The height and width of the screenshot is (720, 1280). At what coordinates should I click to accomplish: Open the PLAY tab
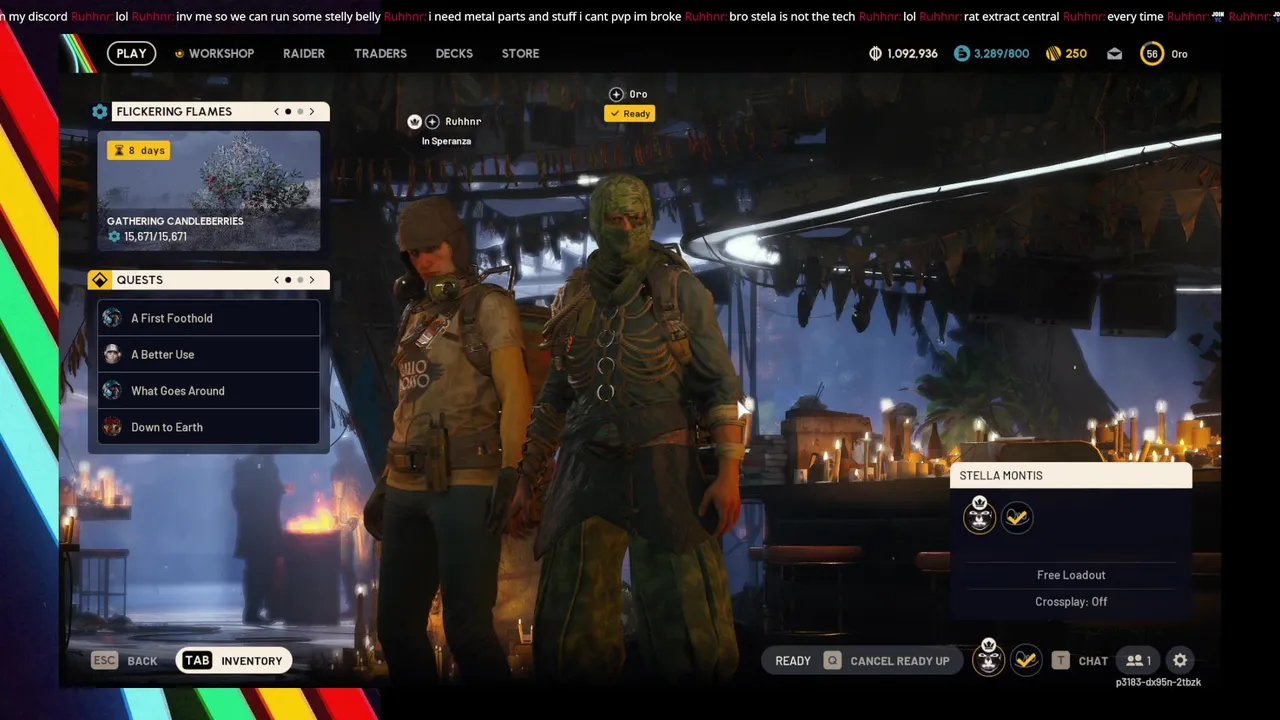coord(131,53)
